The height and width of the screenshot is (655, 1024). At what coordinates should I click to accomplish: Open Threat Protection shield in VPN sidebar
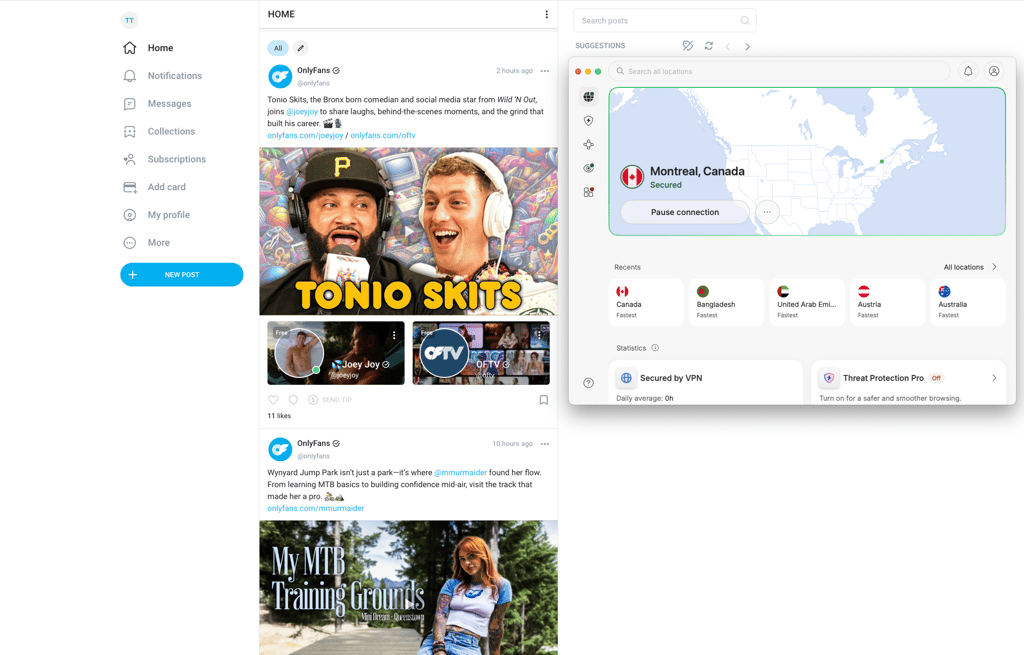pos(588,121)
